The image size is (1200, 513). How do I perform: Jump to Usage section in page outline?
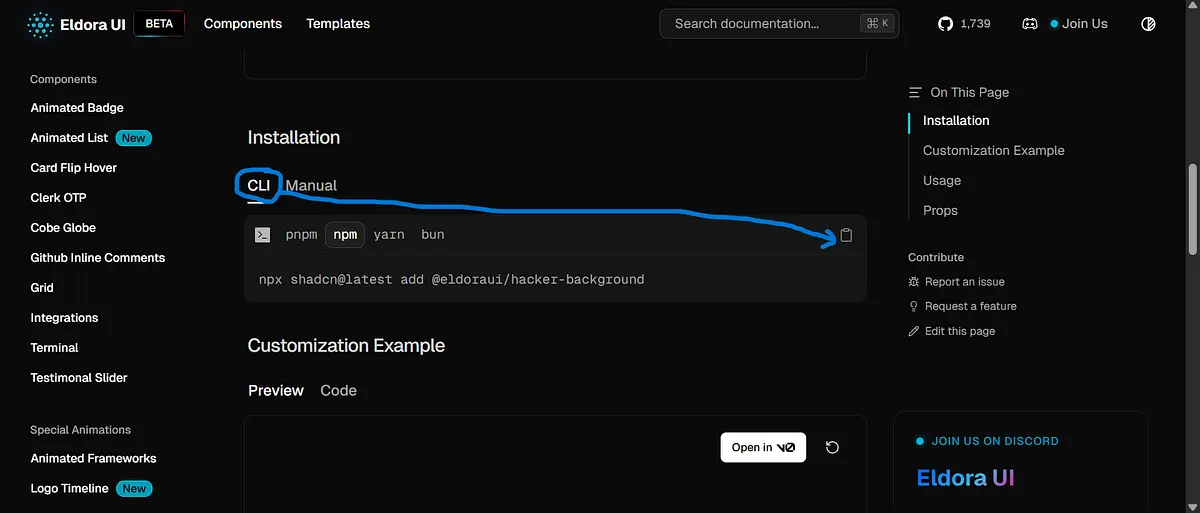[x=942, y=181]
